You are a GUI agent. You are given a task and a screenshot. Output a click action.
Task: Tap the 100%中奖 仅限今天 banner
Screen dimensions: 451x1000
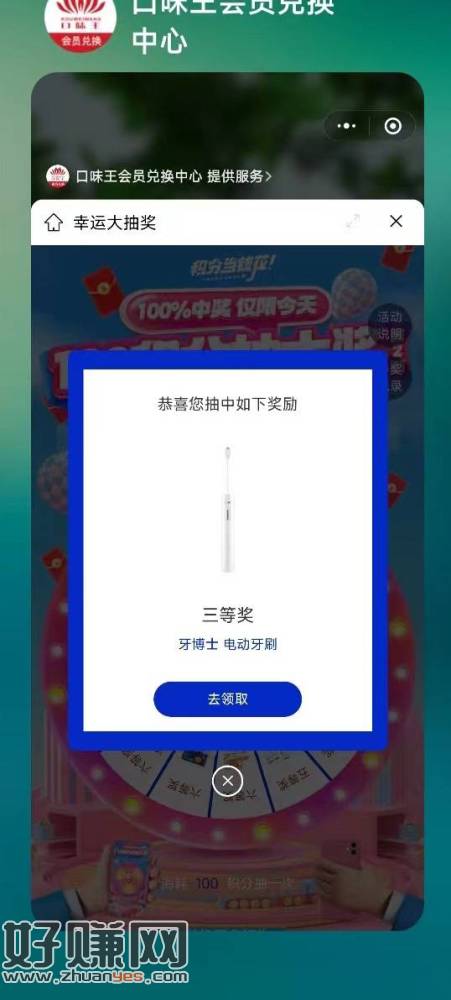226,309
